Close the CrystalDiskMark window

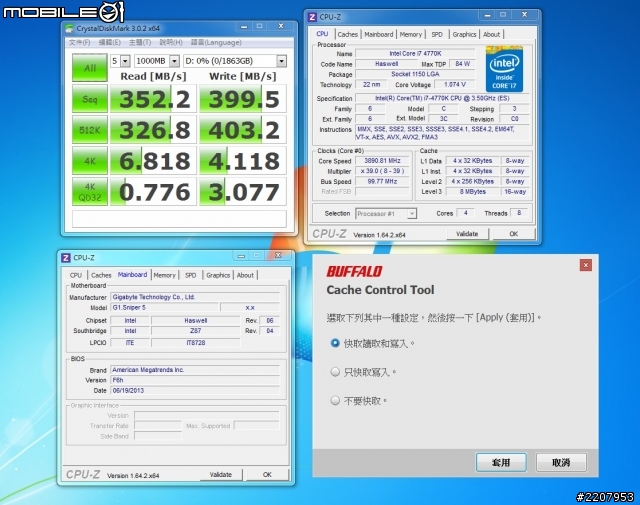(x=281, y=27)
